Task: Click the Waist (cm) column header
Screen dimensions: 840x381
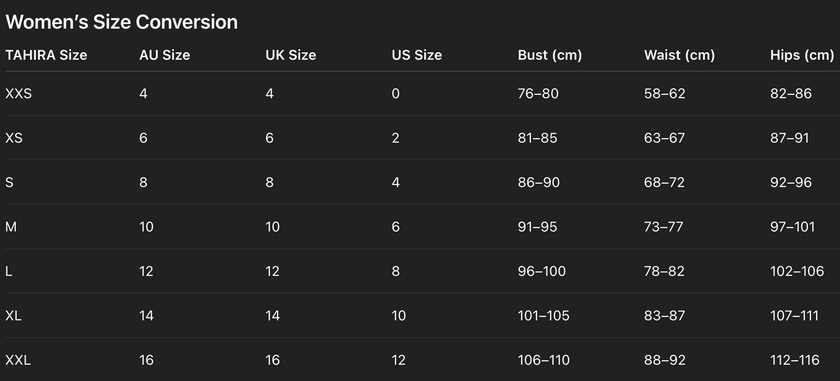Action: [679, 55]
